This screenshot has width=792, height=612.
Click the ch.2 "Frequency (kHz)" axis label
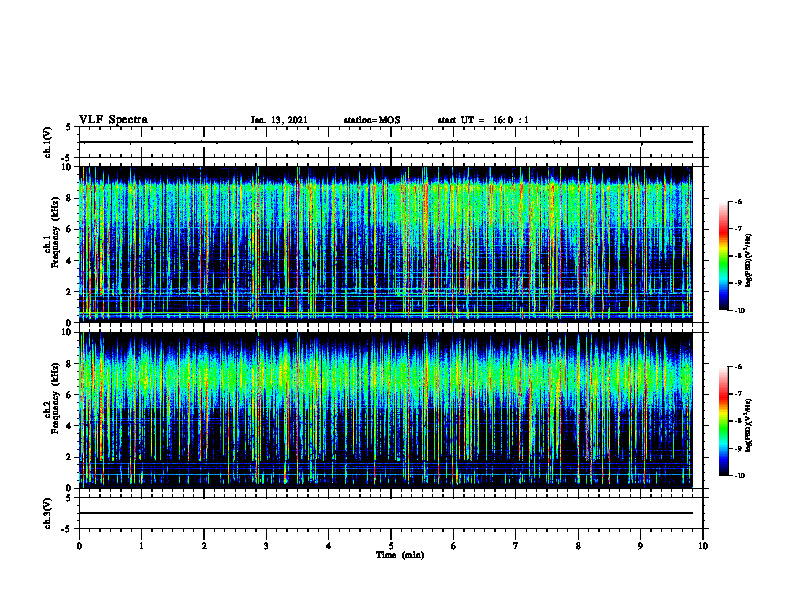[x=54, y=398]
